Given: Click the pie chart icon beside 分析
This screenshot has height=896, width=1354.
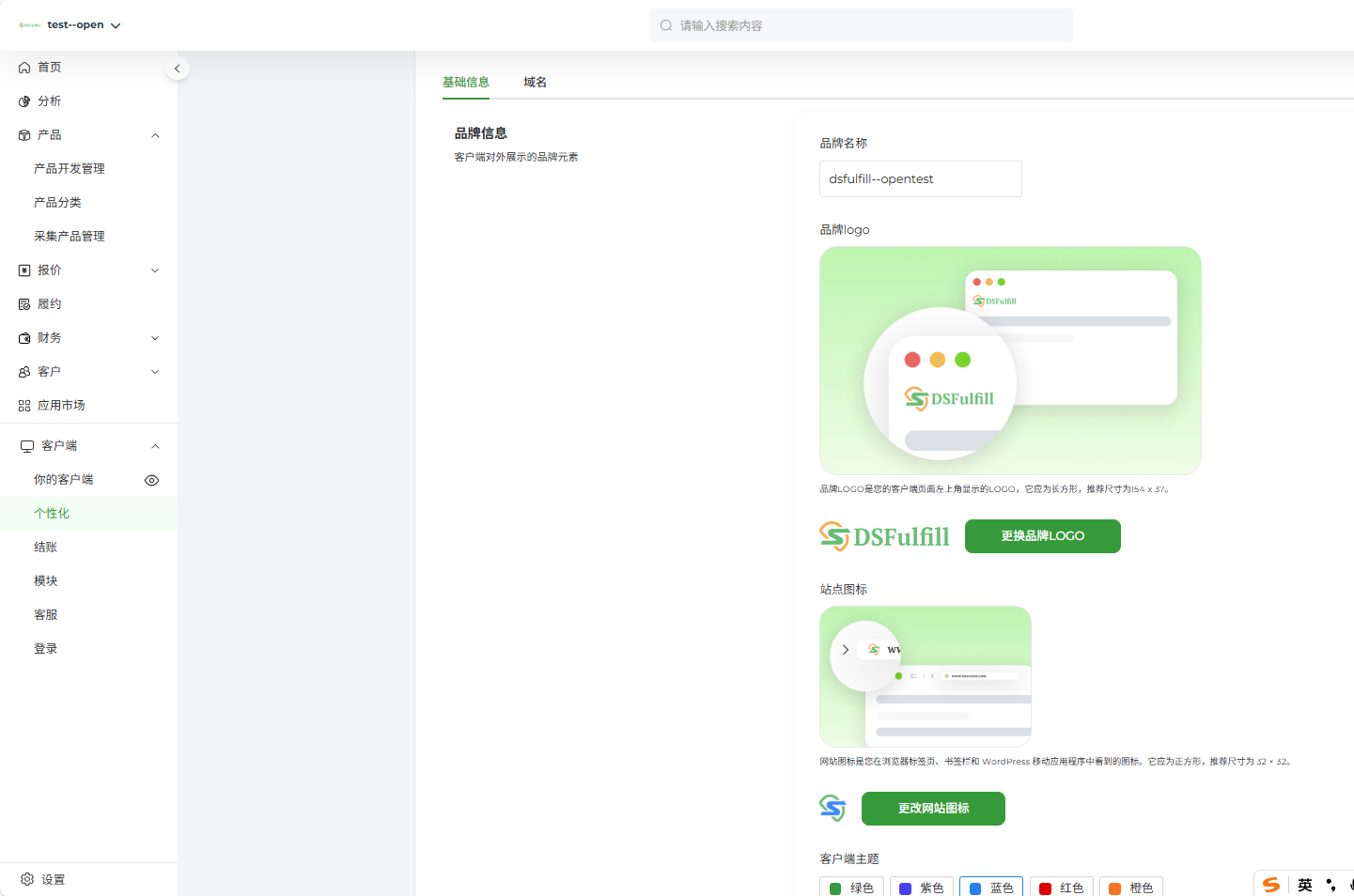Looking at the screenshot, I should tap(24, 101).
